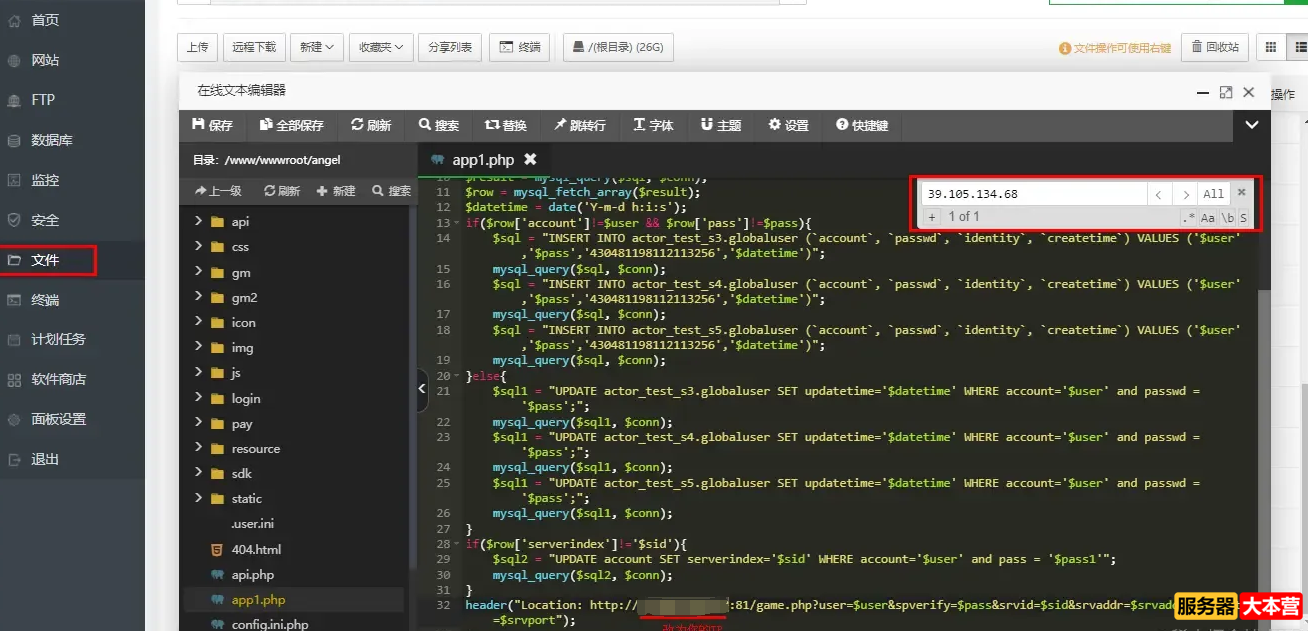Click 全部保存 save all in editor

pos(291,125)
